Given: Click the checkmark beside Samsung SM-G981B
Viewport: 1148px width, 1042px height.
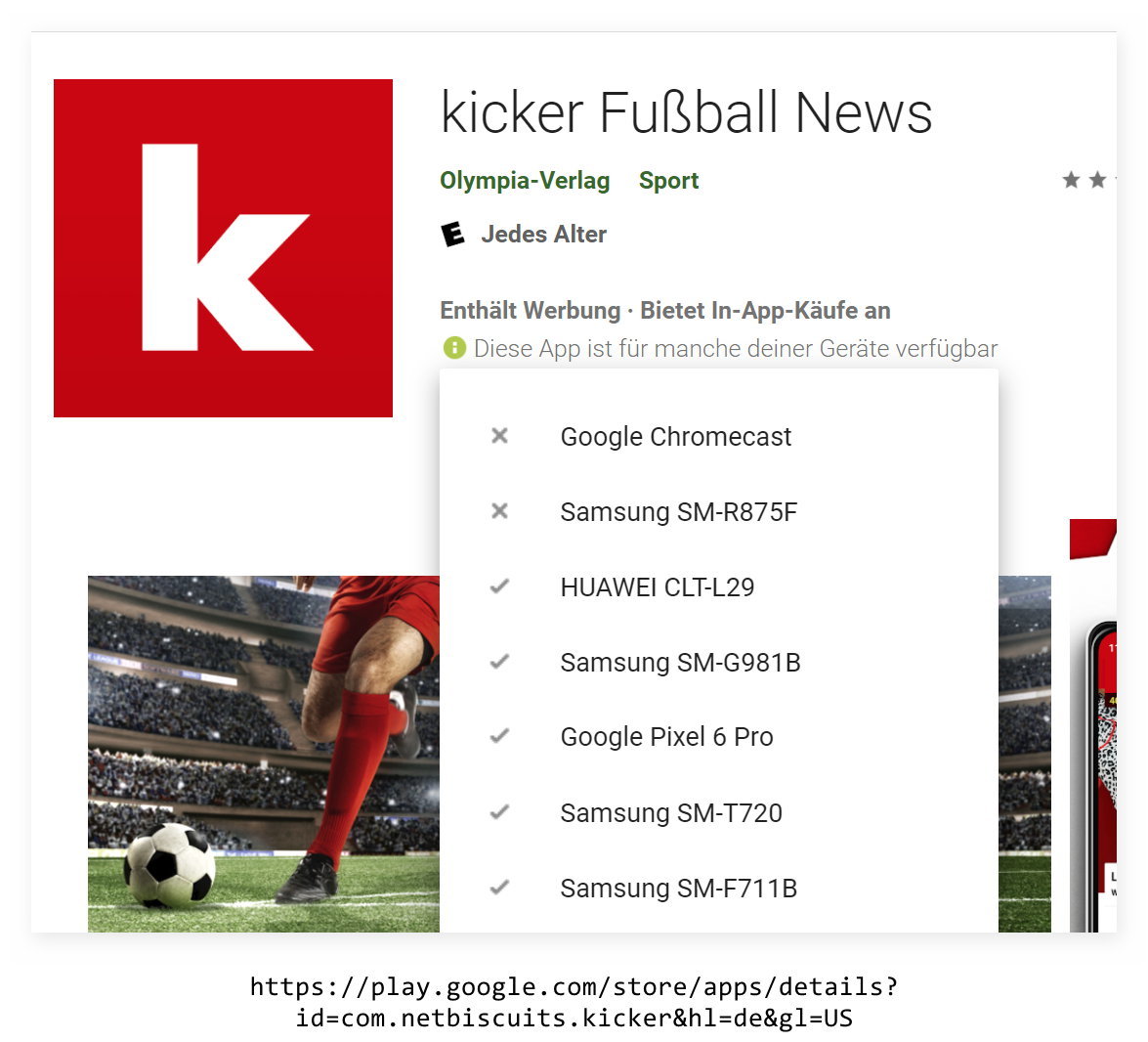Looking at the screenshot, I should click(499, 662).
